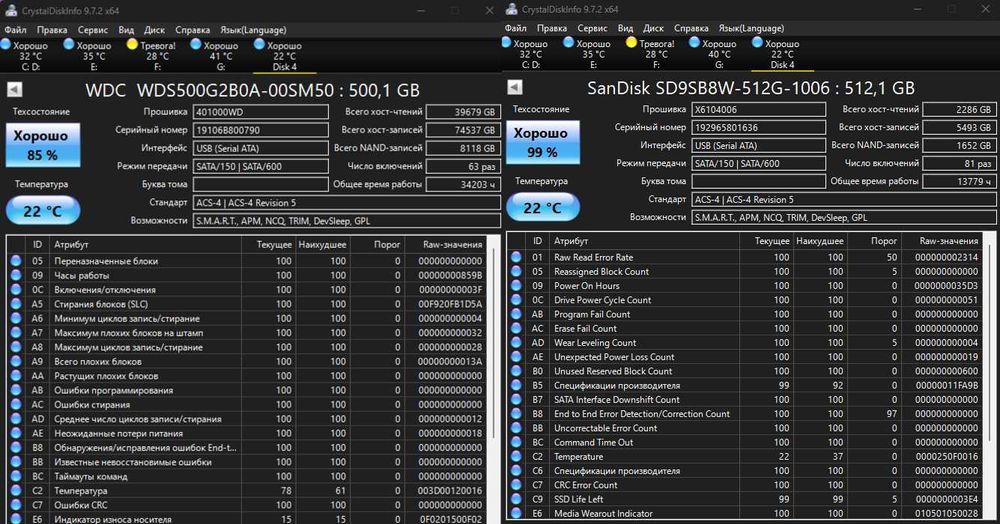The width and height of the screenshot is (1000, 524).
Task: Click total host writes value 5493 GB
Action: tap(959, 127)
